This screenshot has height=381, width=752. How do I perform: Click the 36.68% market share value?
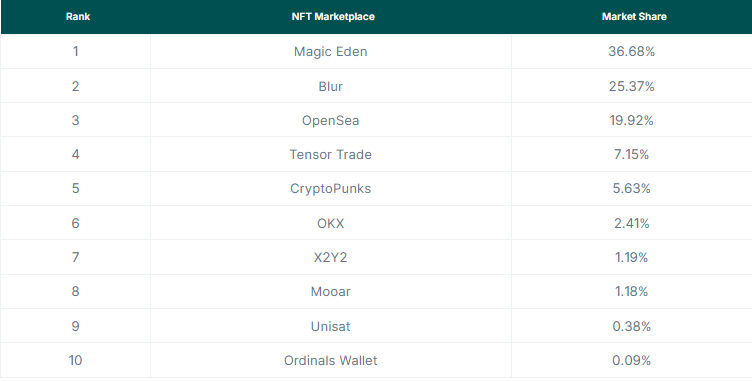(631, 51)
